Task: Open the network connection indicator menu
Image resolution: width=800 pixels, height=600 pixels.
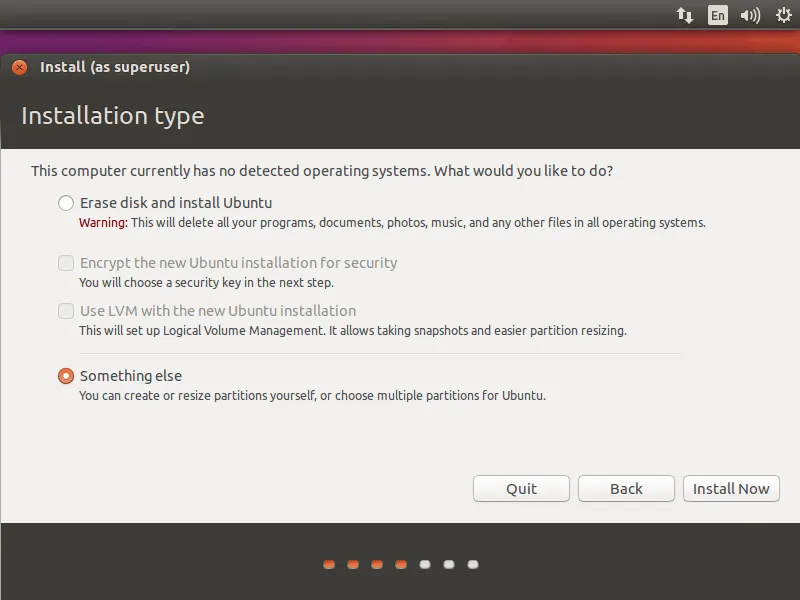Action: pos(685,15)
